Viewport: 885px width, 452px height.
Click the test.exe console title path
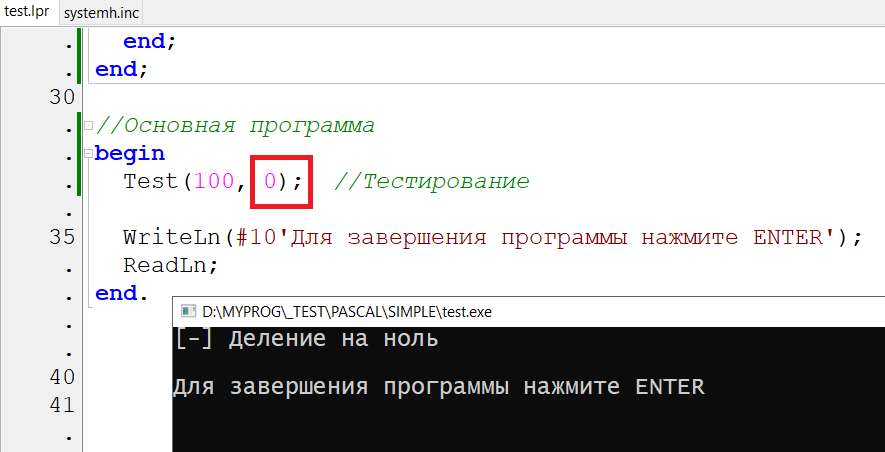[347, 311]
